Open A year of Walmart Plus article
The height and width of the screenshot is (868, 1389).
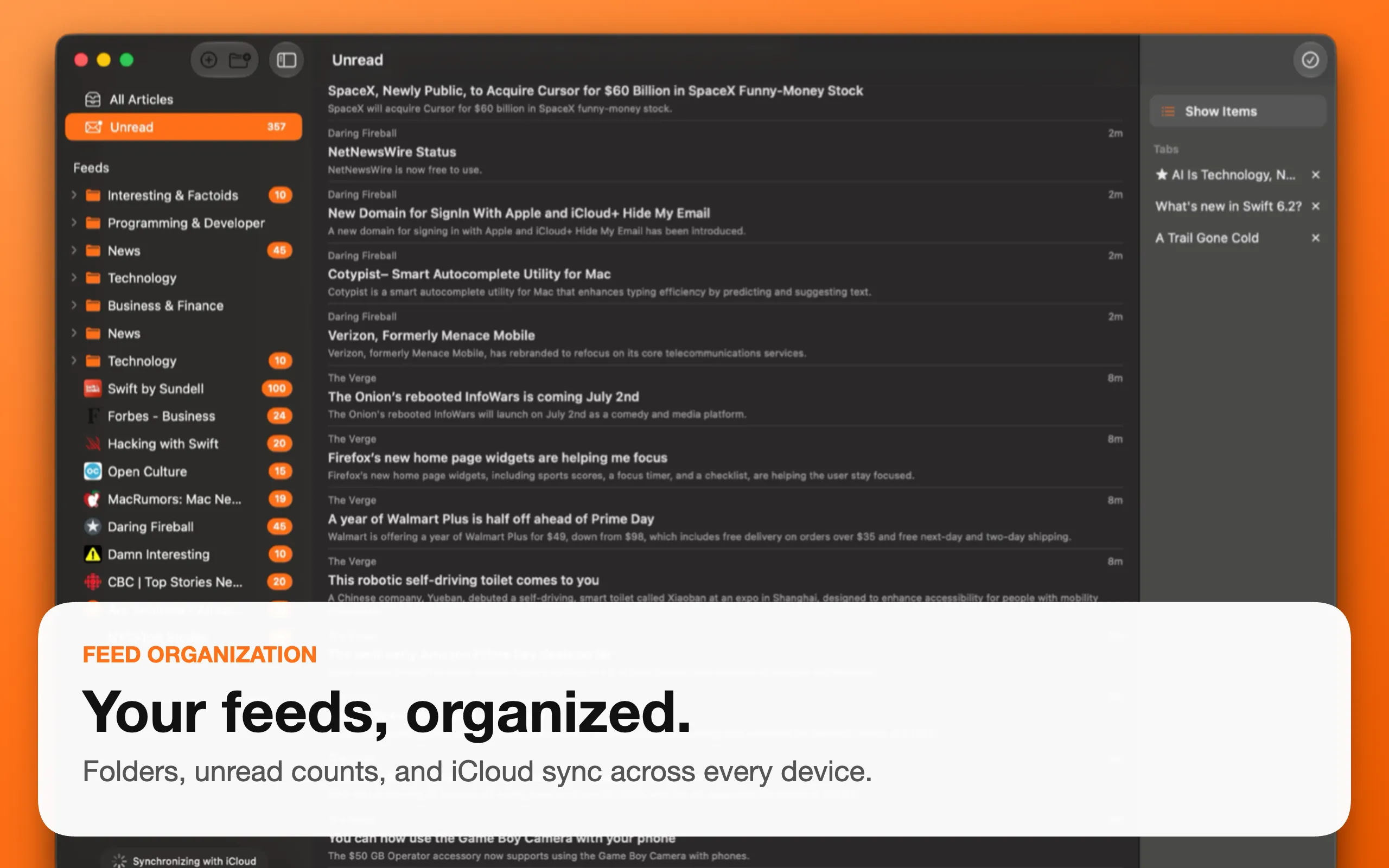725,519
